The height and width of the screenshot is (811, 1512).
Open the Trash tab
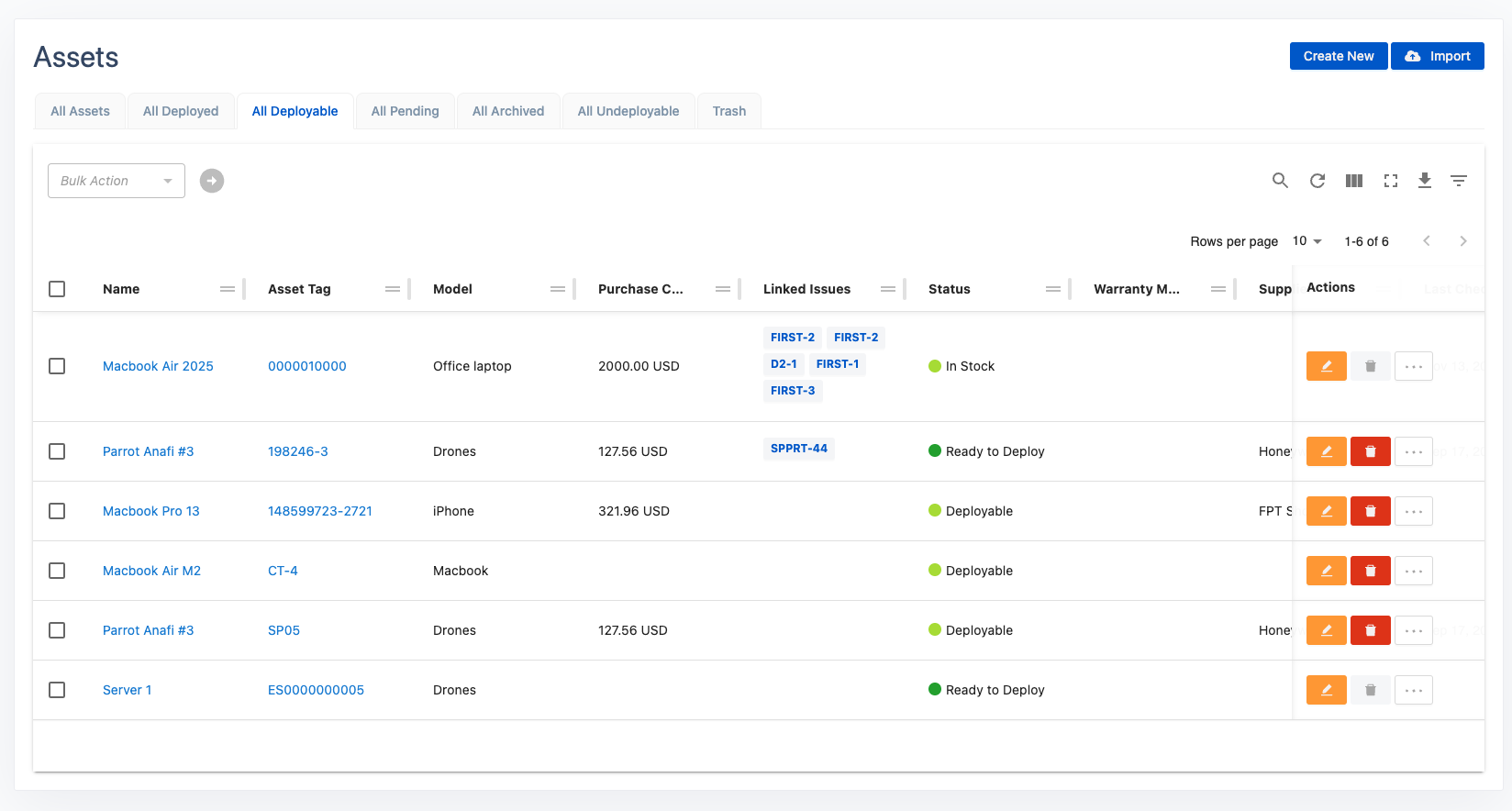[x=728, y=111]
